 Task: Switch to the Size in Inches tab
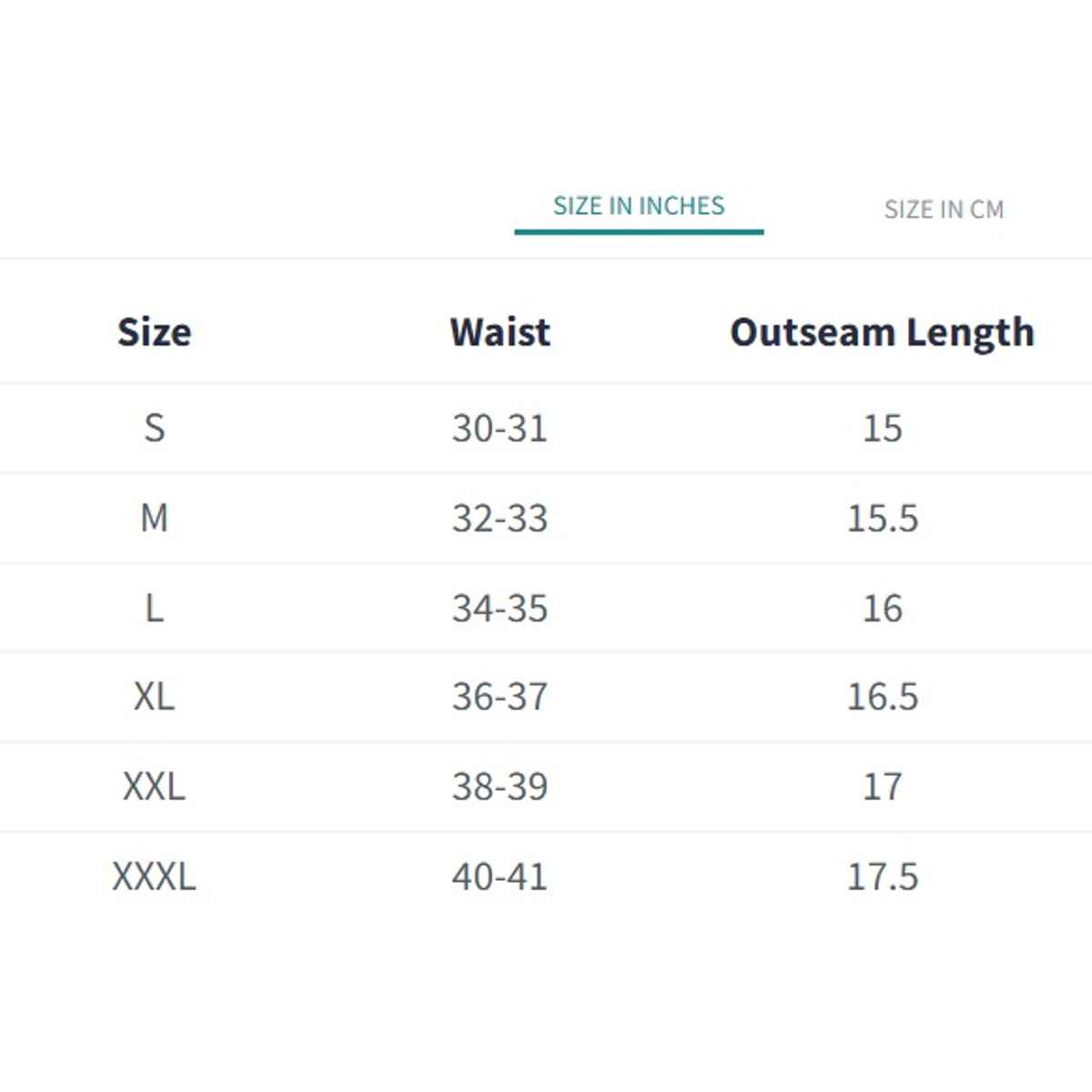[x=639, y=207]
